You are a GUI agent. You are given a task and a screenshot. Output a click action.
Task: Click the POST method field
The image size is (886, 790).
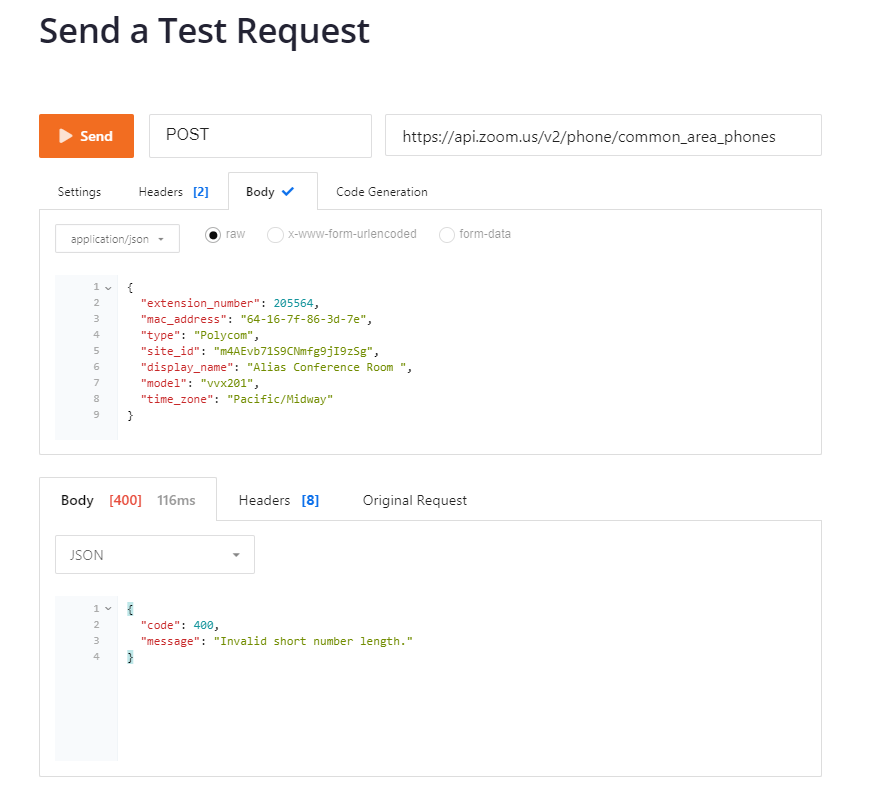260,136
